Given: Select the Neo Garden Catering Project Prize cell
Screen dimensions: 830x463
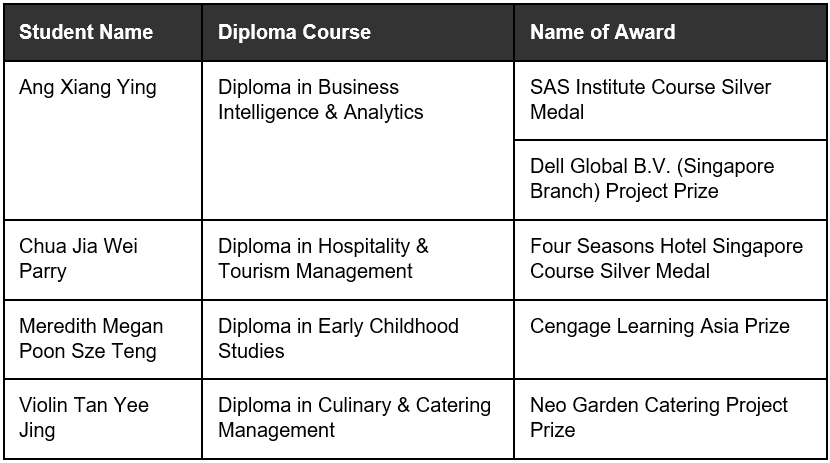Looking at the screenshot, I should pyautogui.click(x=670, y=419).
